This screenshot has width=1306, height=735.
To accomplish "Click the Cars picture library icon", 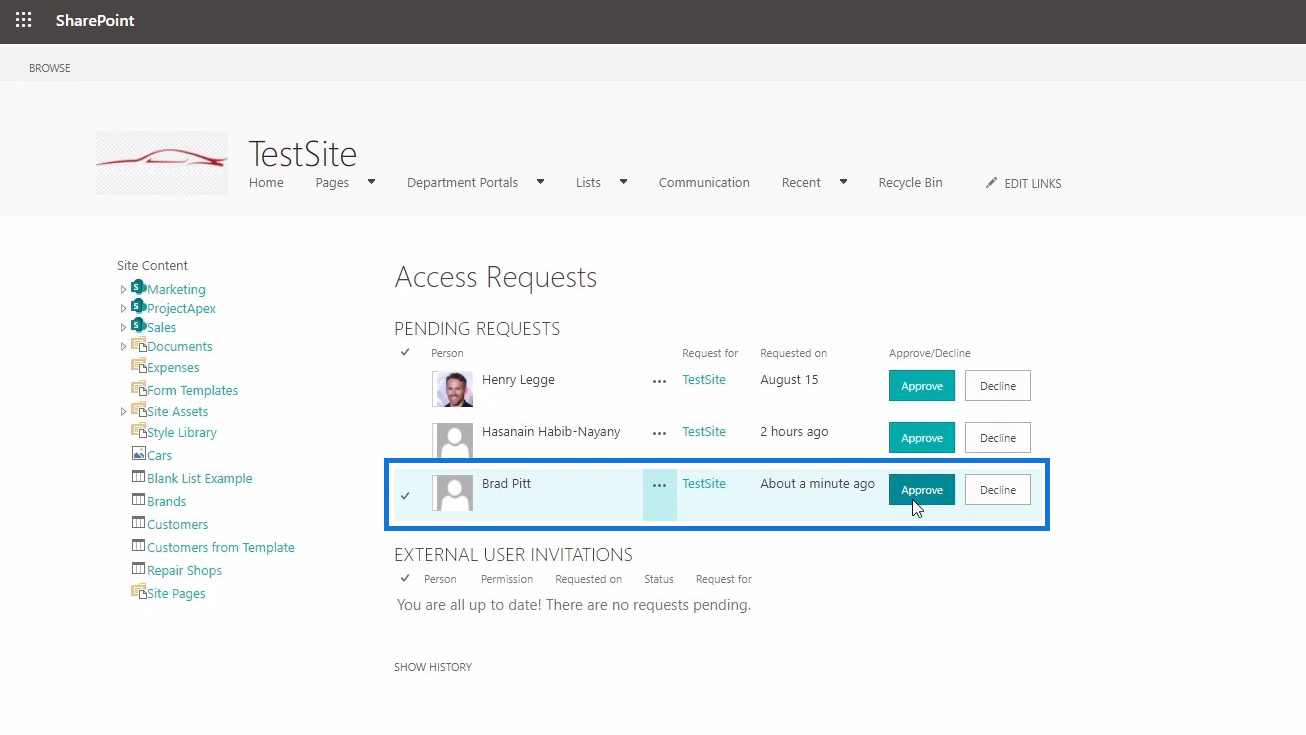I will tap(139, 454).
